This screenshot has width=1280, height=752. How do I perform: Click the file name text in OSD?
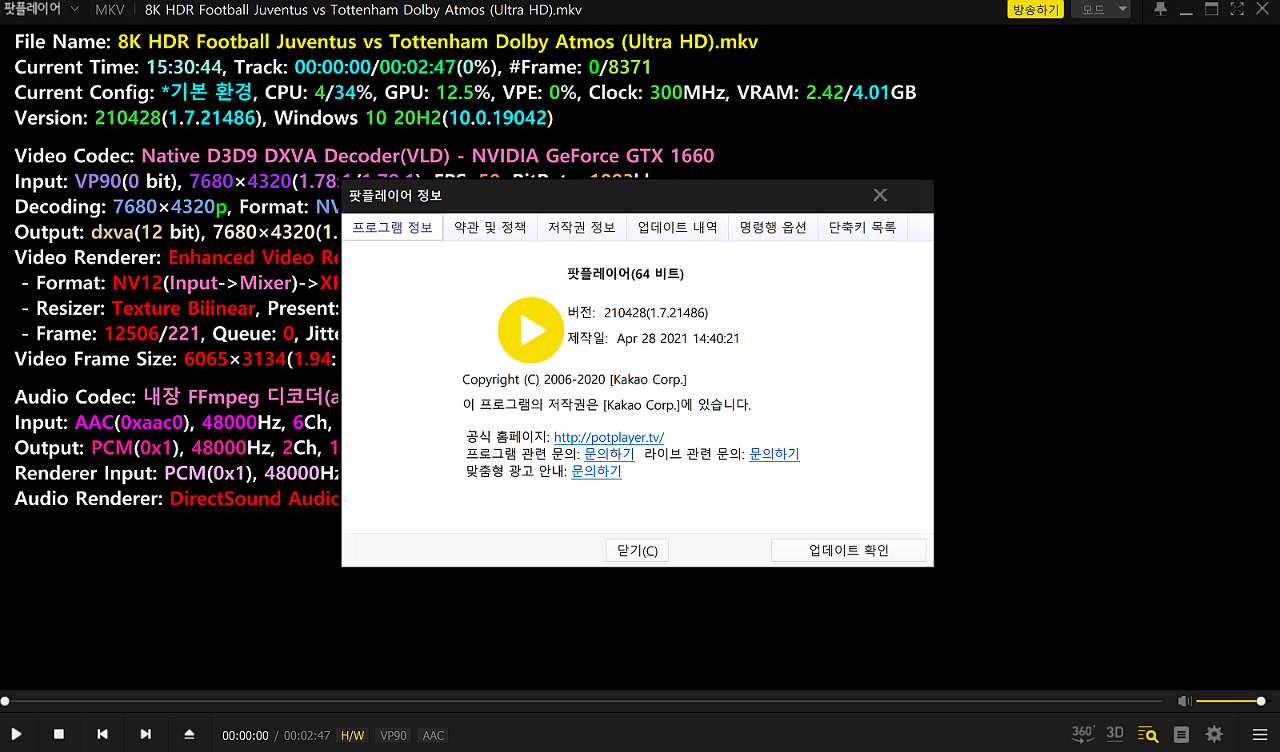[x=438, y=42]
